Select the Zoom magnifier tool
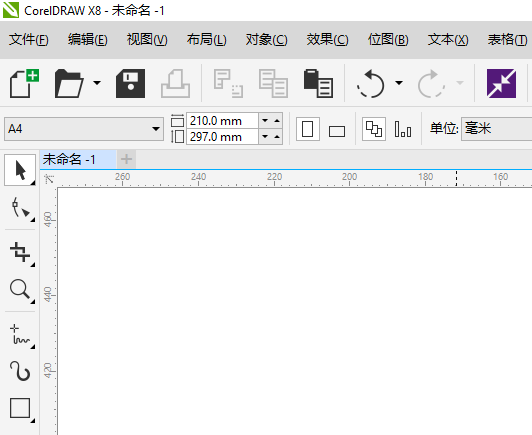532x435 pixels. [x=20, y=289]
